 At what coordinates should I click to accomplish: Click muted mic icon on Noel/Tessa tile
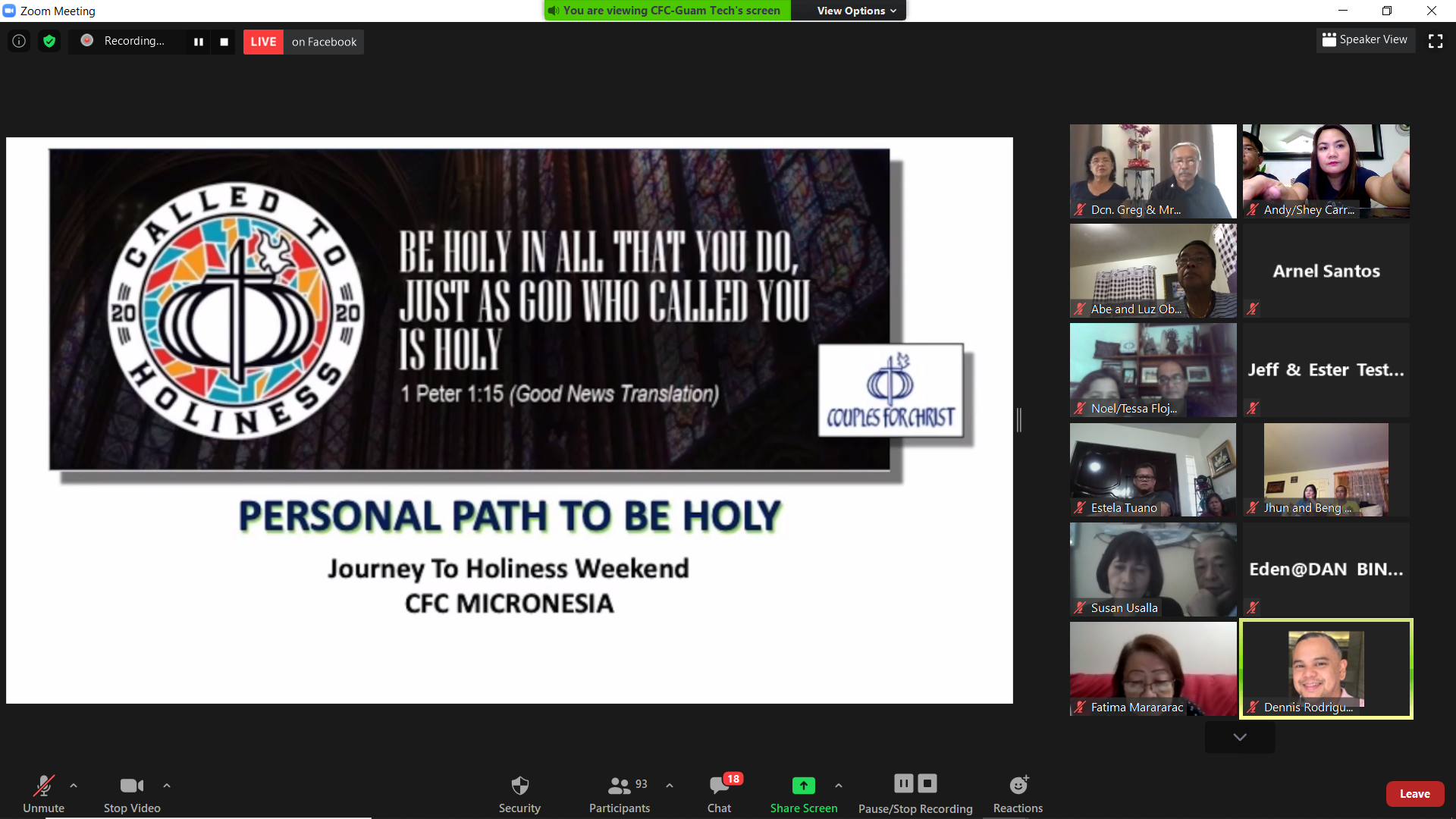coord(1080,408)
